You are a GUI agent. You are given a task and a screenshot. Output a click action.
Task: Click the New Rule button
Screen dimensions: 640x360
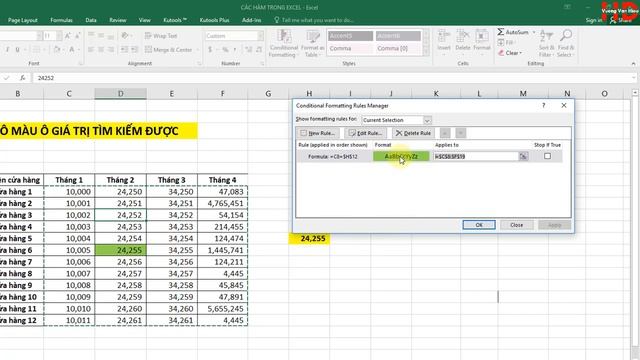[x=318, y=133]
